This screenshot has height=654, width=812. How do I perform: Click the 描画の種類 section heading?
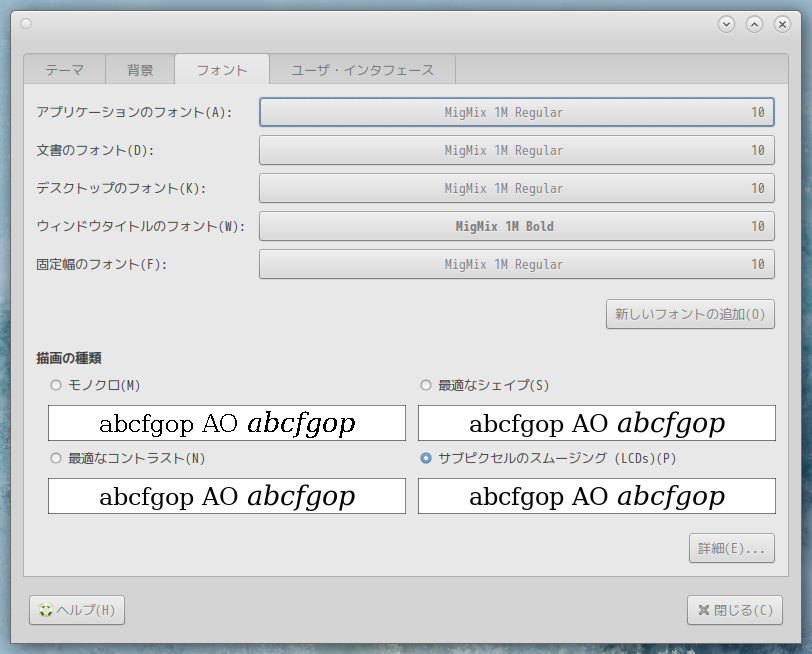click(x=68, y=358)
